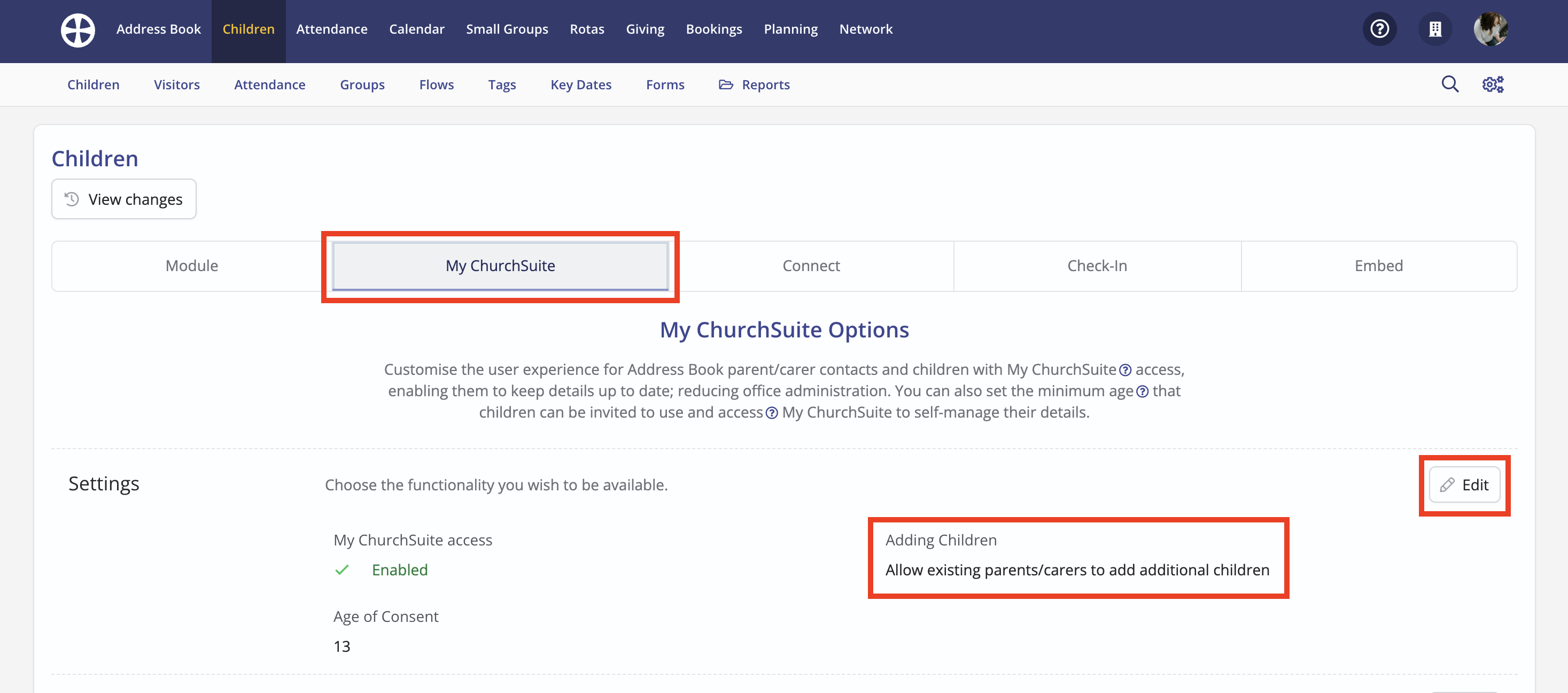The image size is (1568, 693).
Task: Open the Groups section
Action: (362, 84)
